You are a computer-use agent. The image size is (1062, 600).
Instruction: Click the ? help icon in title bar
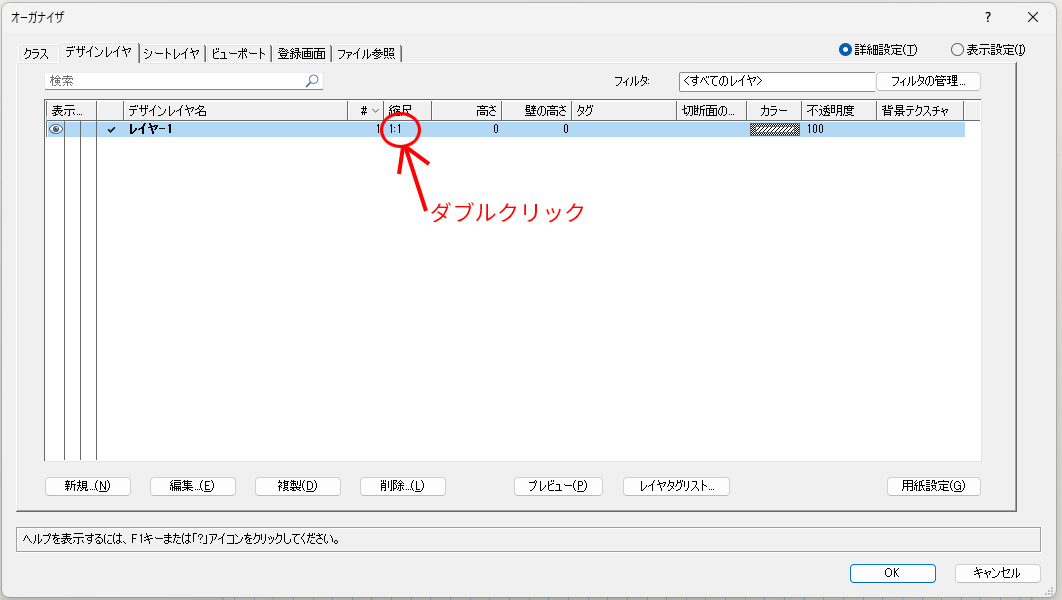point(988,17)
